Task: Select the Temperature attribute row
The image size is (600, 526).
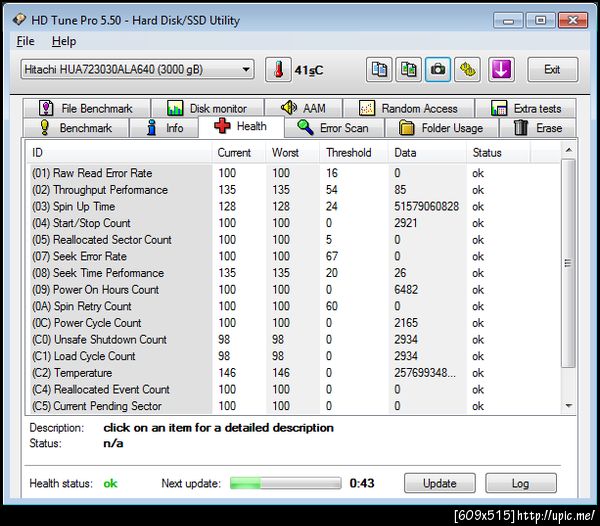Action: pyautogui.click(x=294, y=373)
